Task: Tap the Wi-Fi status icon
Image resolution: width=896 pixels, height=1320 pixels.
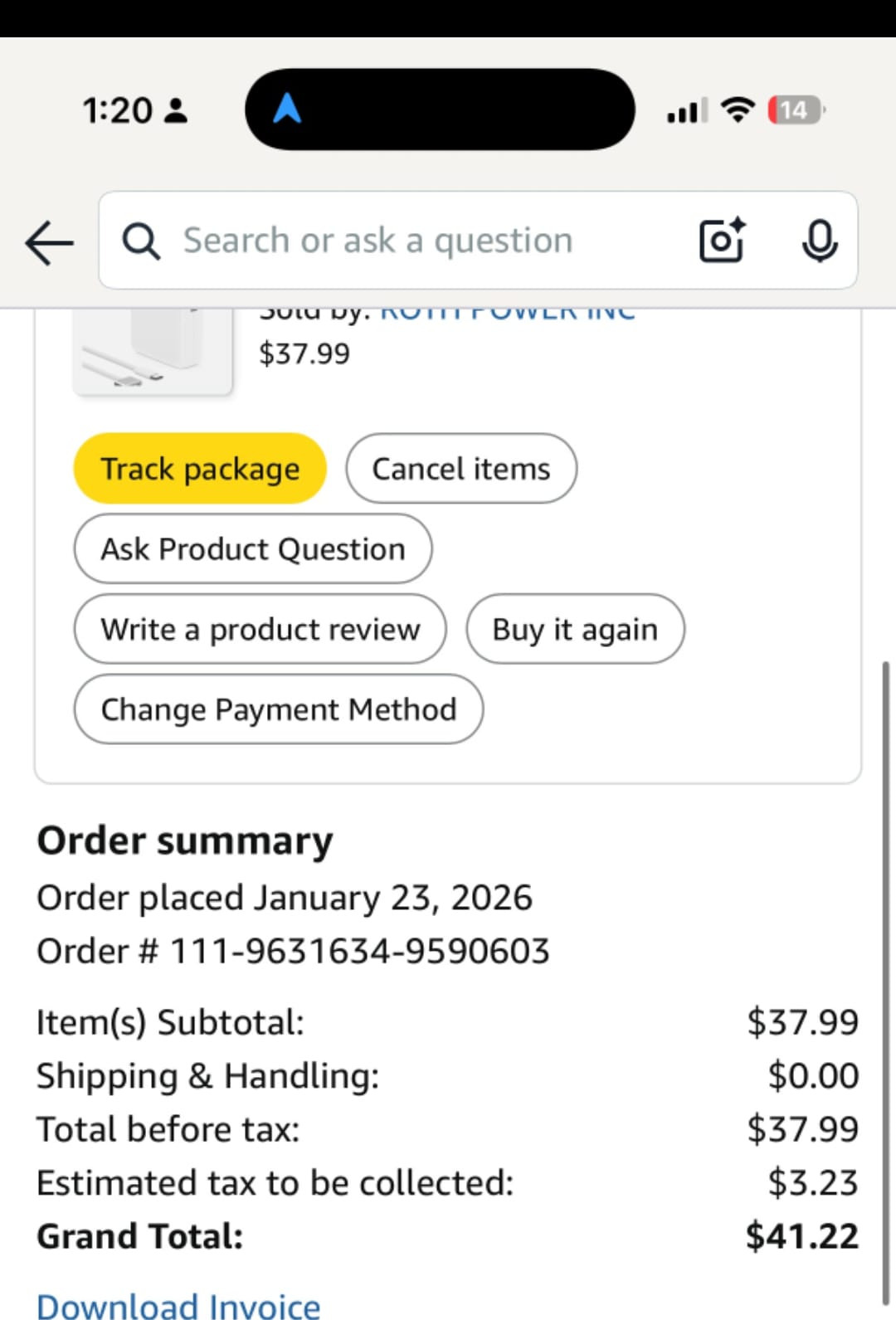Action: (x=738, y=110)
